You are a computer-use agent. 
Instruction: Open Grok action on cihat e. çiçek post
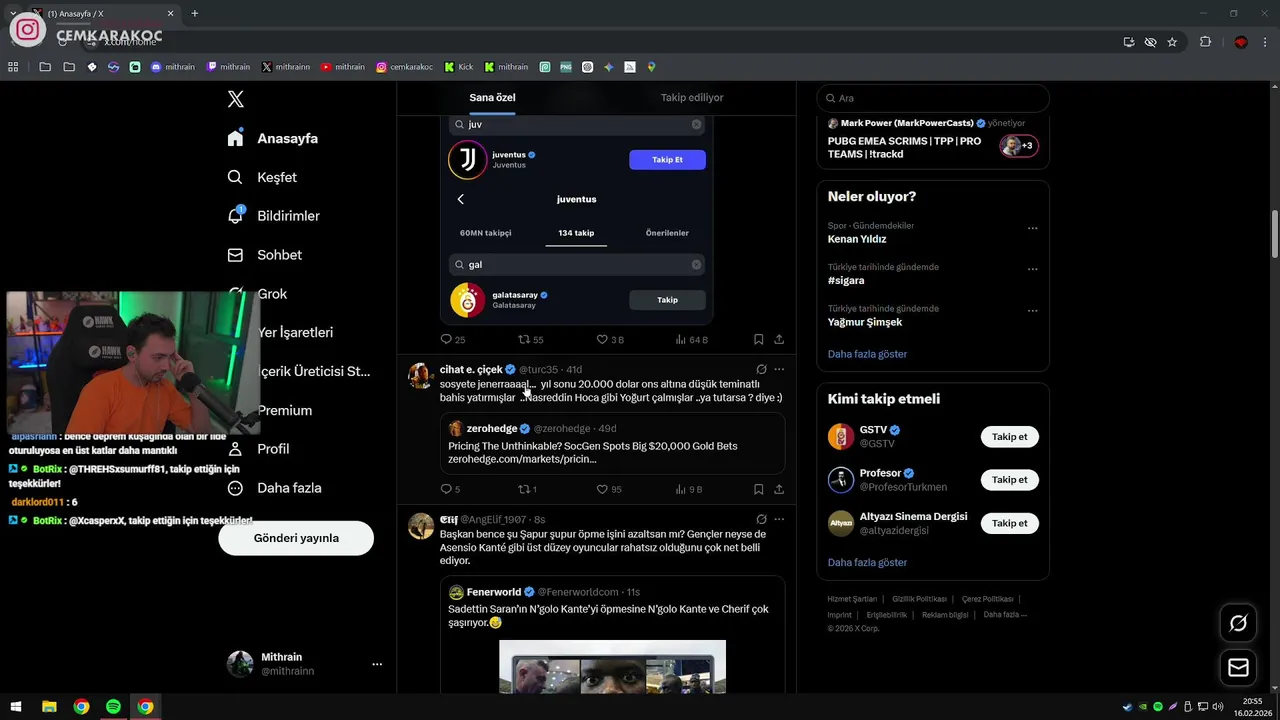761,369
